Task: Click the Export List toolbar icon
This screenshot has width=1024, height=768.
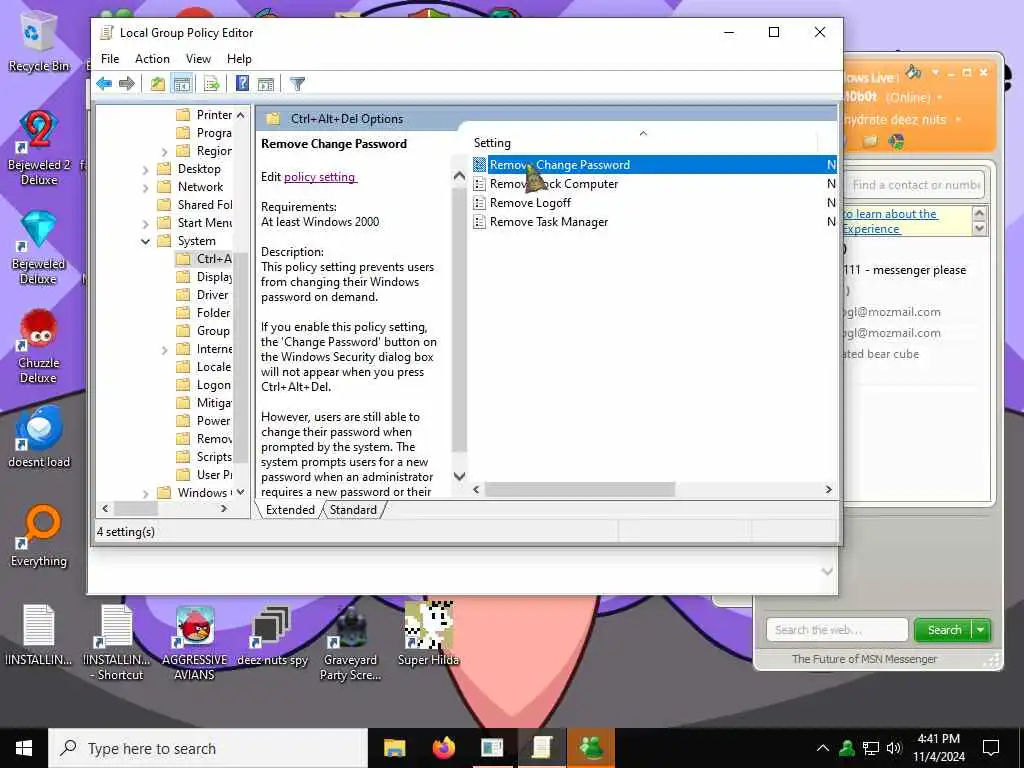Action: pos(211,84)
